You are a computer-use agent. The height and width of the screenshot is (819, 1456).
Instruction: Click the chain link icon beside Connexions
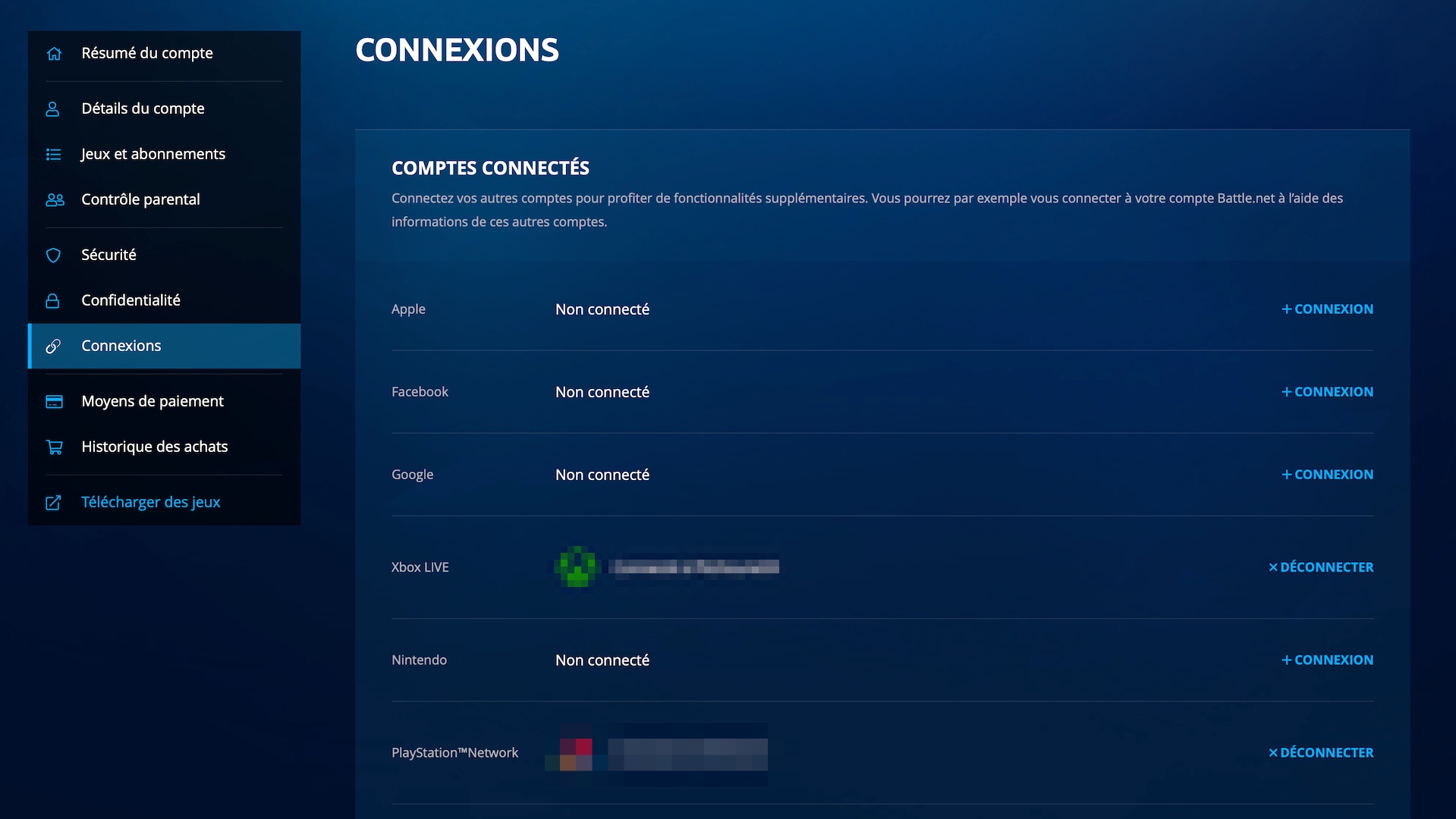tap(53, 346)
